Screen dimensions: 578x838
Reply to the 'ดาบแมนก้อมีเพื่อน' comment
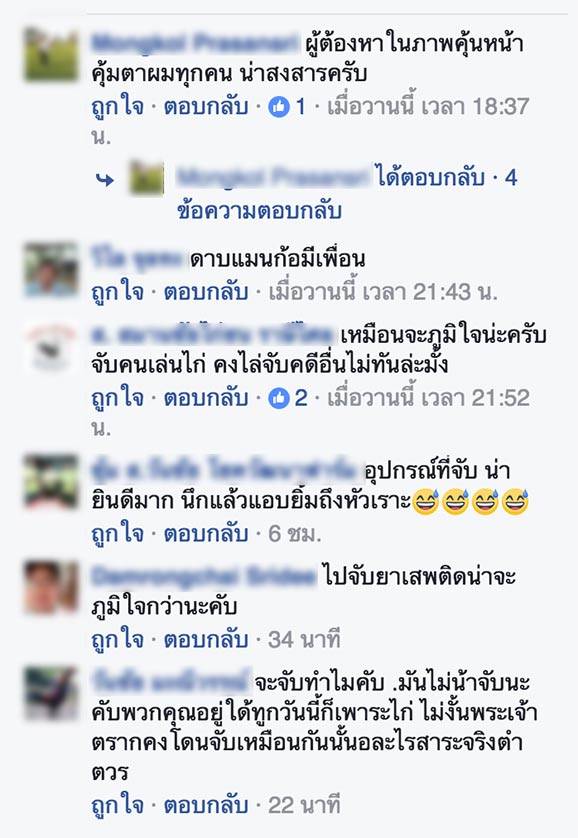[206, 293]
